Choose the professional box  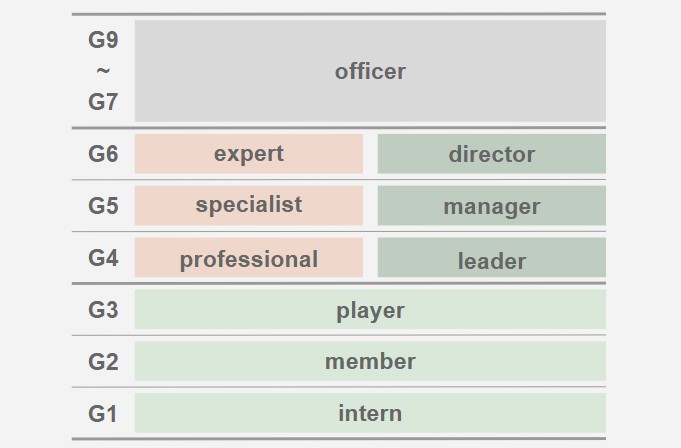click(249, 257)
